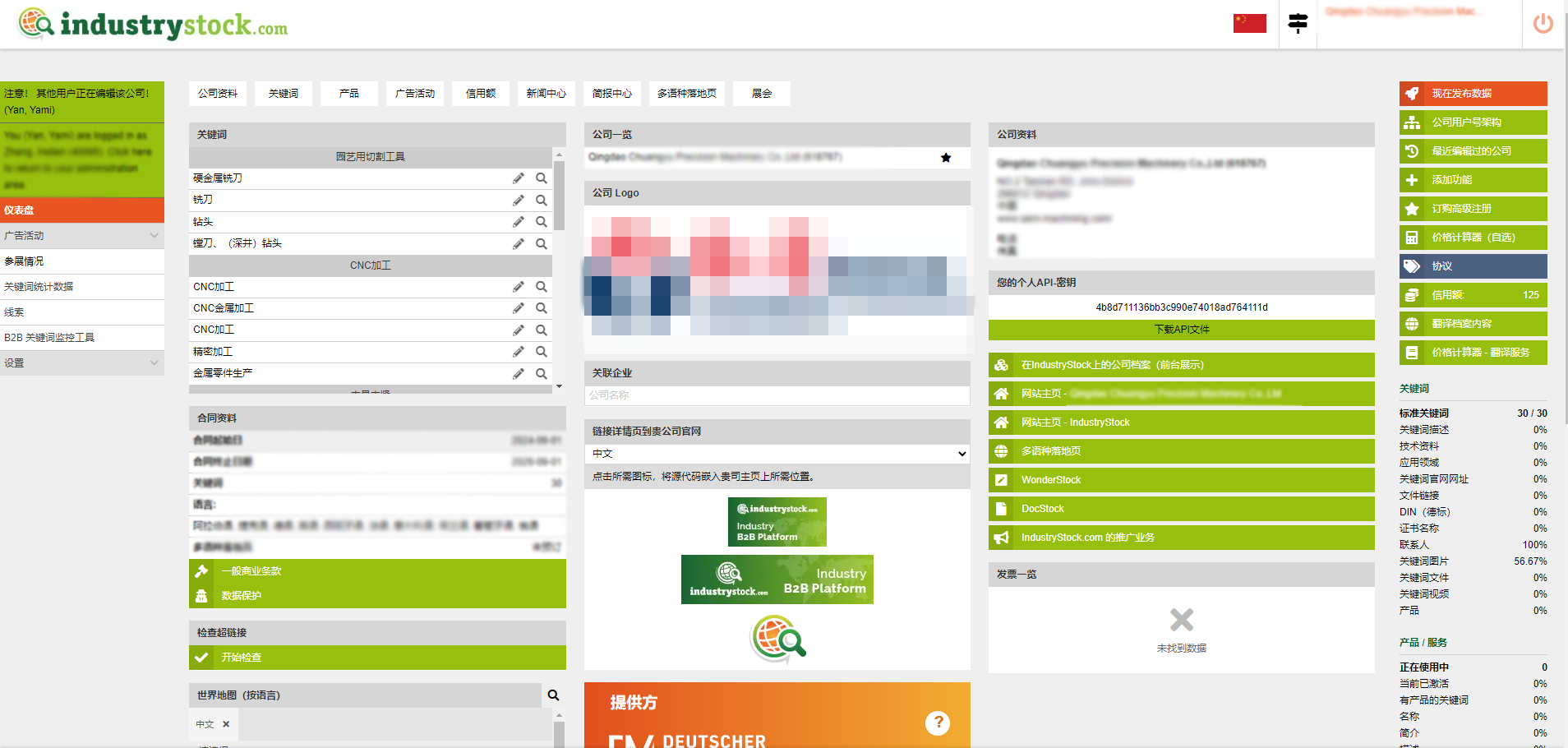Click the power logout icon
Screen dimensions: 1568x748
[1543, 24]
